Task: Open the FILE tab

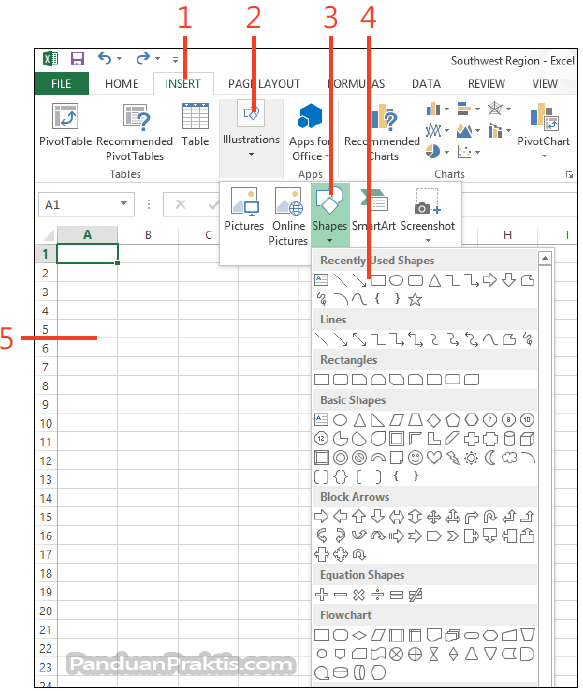Action: 61,84
